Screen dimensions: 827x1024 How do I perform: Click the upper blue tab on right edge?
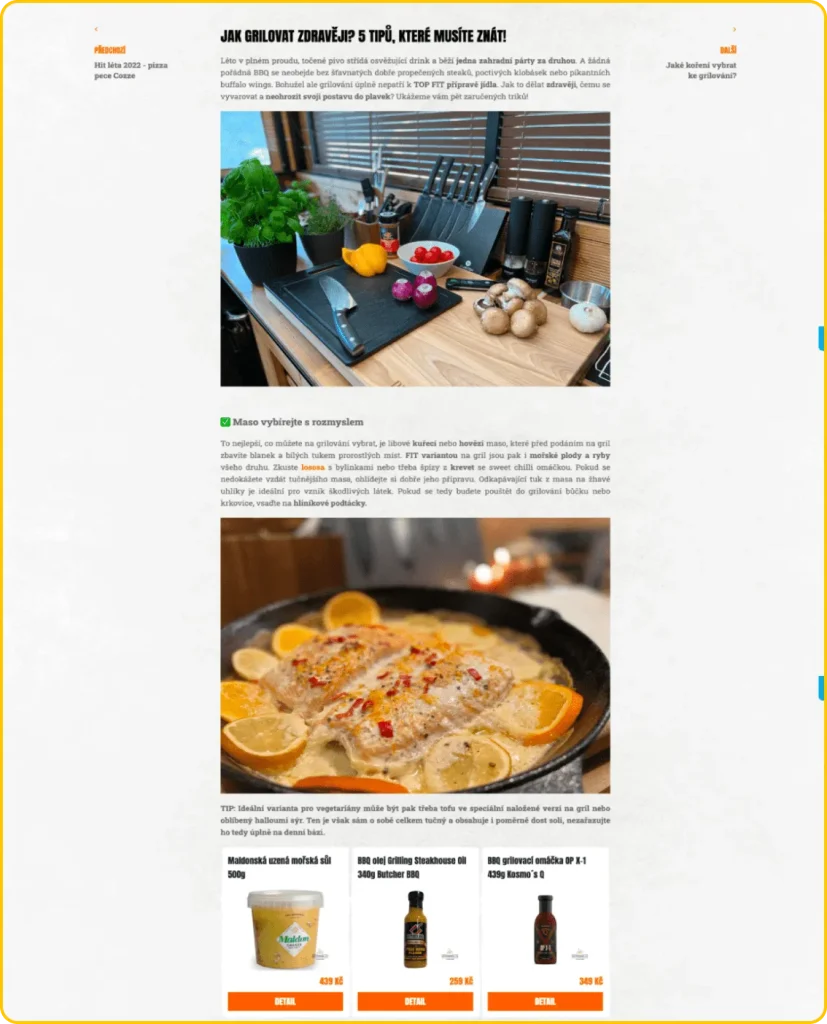click(821, 338)
